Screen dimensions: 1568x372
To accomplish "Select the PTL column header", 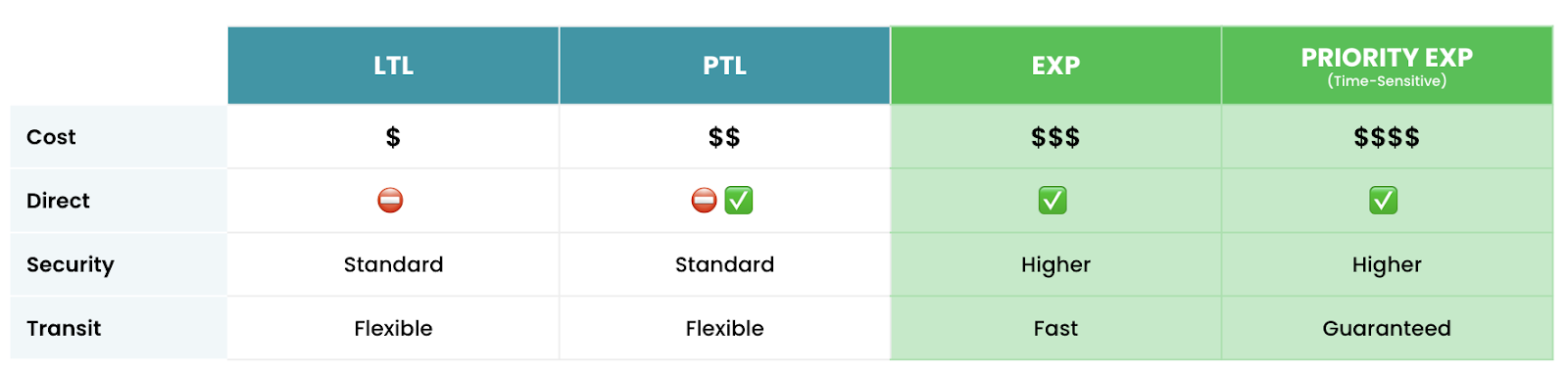I will [x=724, y=66].
